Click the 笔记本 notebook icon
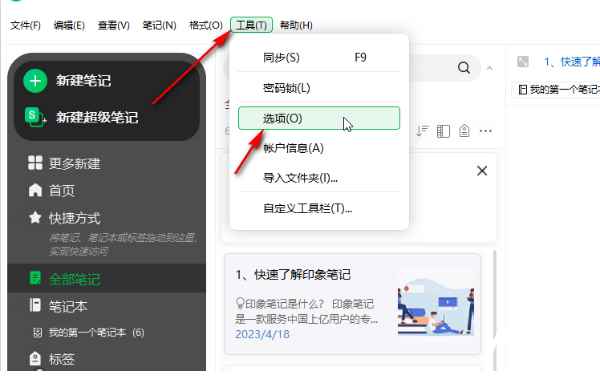Image resolution: width=600 pixels, height=380 pixels. pos(35,305)
